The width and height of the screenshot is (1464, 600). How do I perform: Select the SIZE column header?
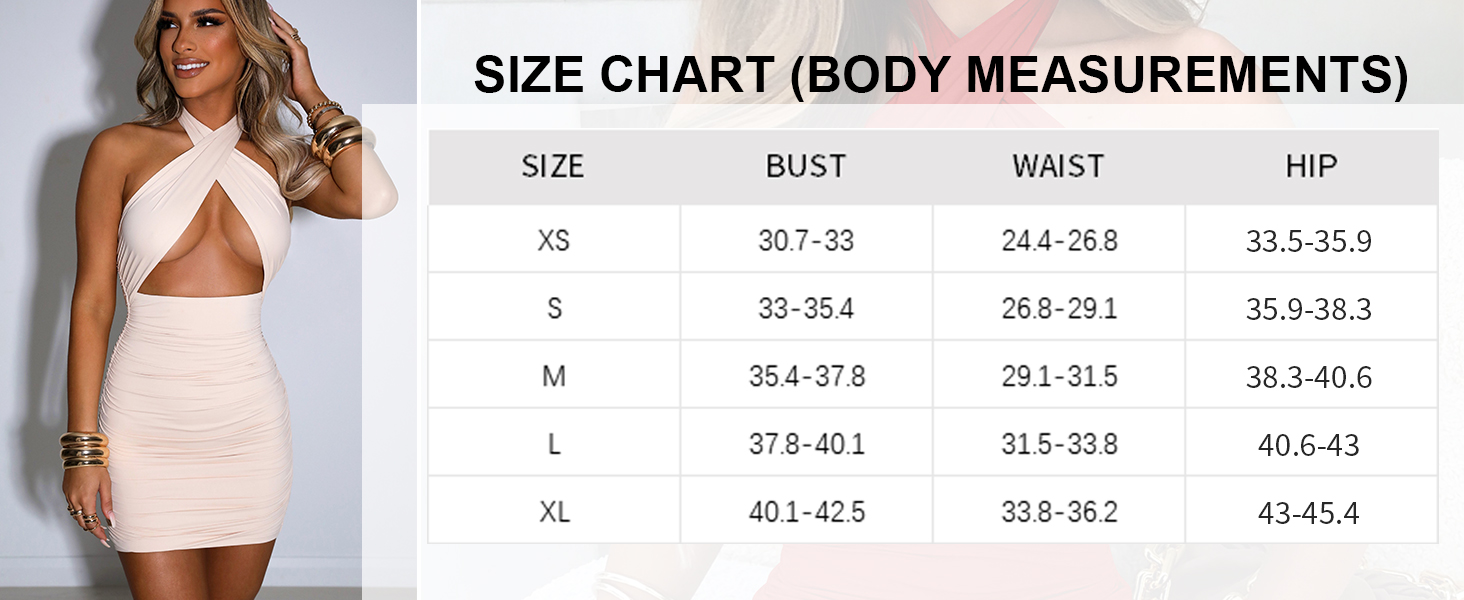click(553, 166)
